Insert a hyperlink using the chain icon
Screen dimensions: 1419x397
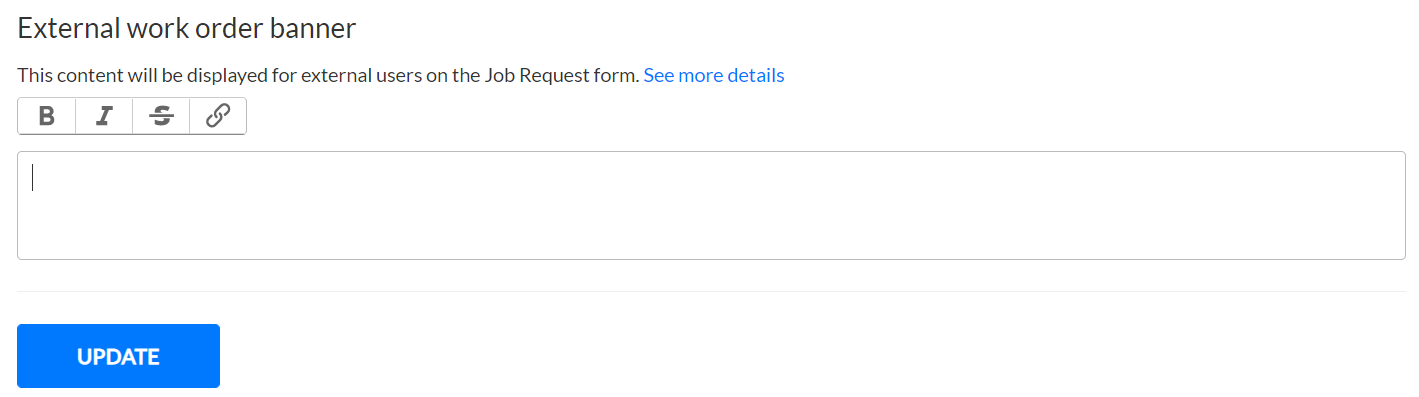pos(218,116)
